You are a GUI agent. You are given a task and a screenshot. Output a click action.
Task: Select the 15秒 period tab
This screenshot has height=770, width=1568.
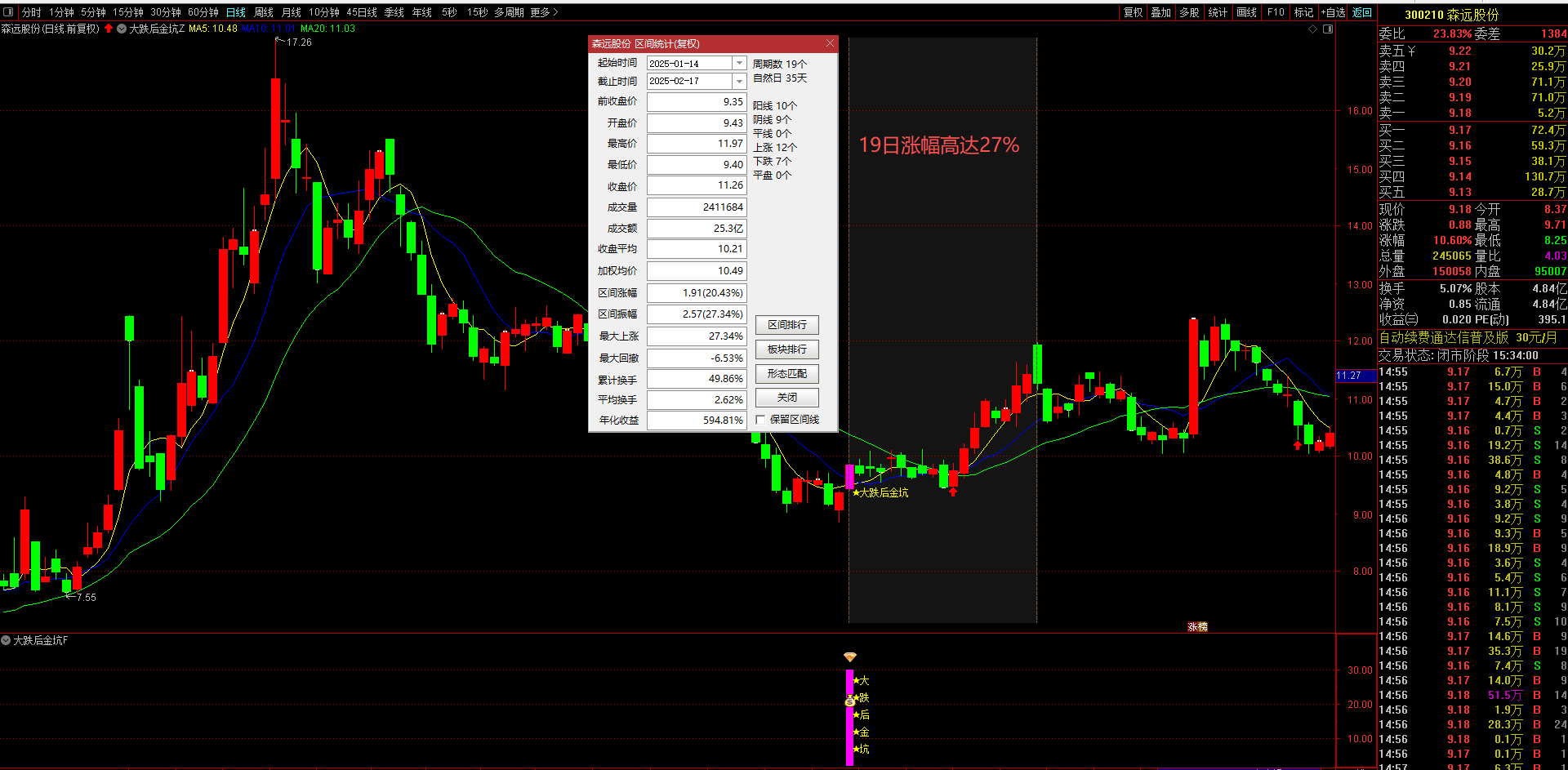pos(477,12)
